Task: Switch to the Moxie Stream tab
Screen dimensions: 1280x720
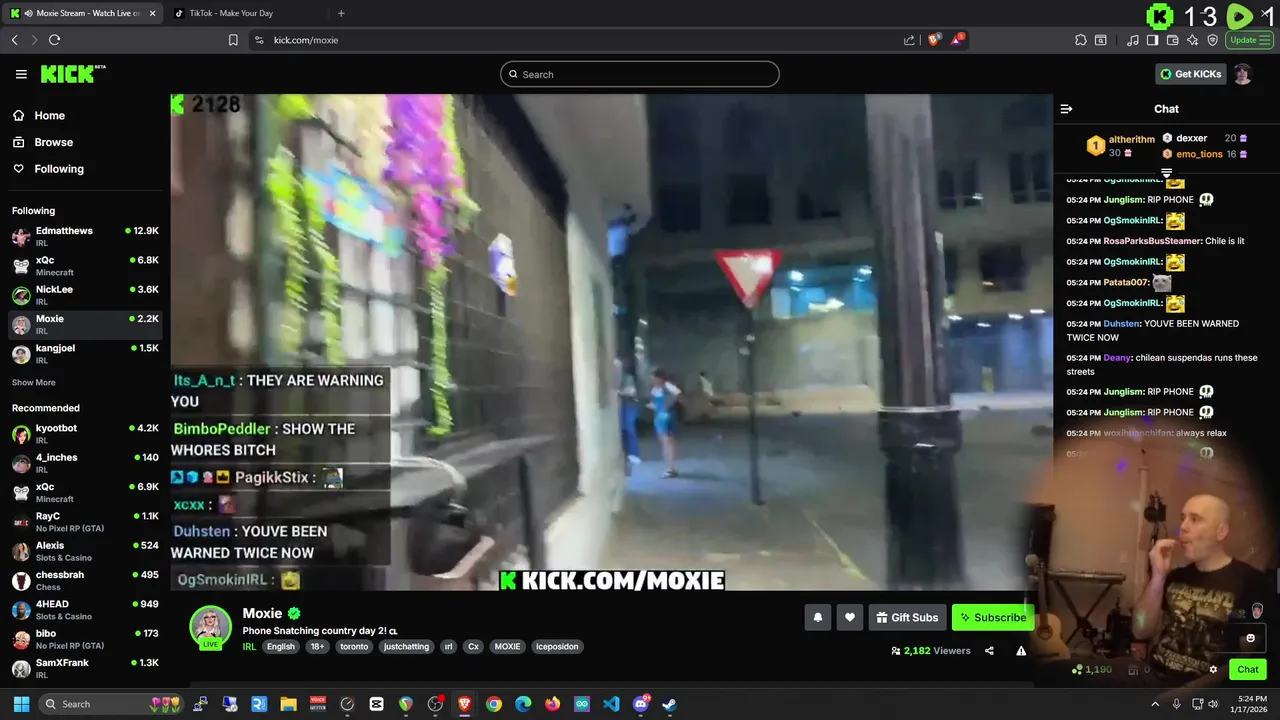Action: click(83, 13)
